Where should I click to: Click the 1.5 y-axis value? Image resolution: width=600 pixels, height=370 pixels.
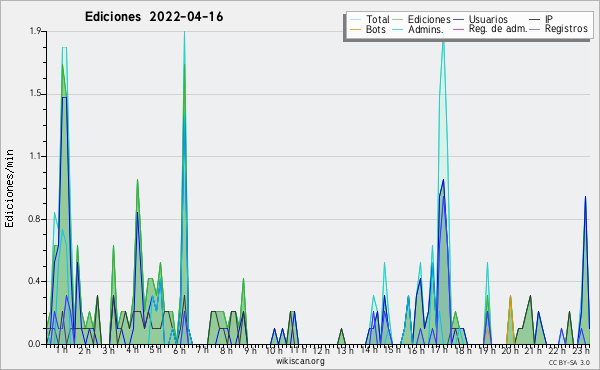[35, 94]
